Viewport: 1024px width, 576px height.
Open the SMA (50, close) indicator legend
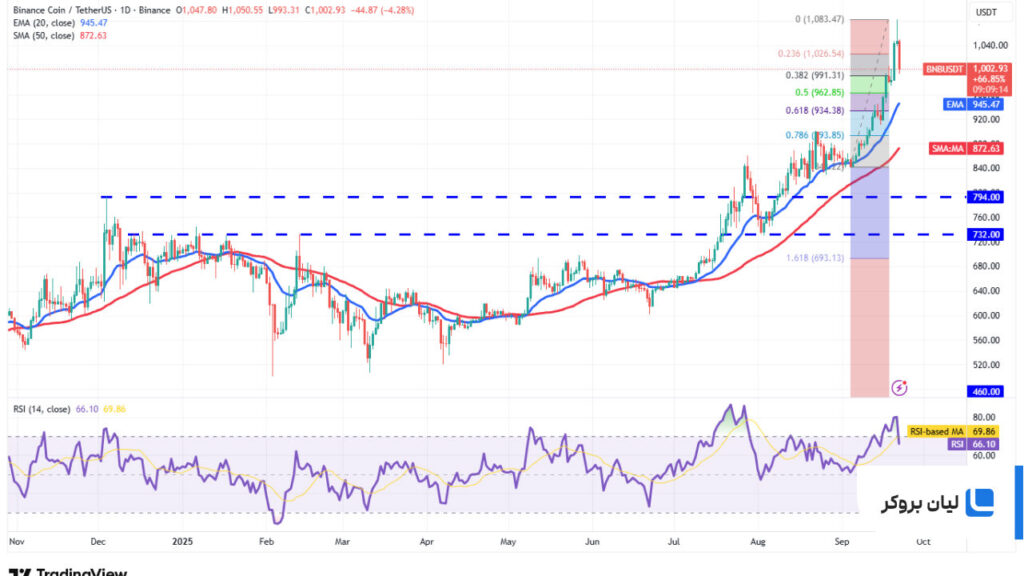[x=44, y=36]
